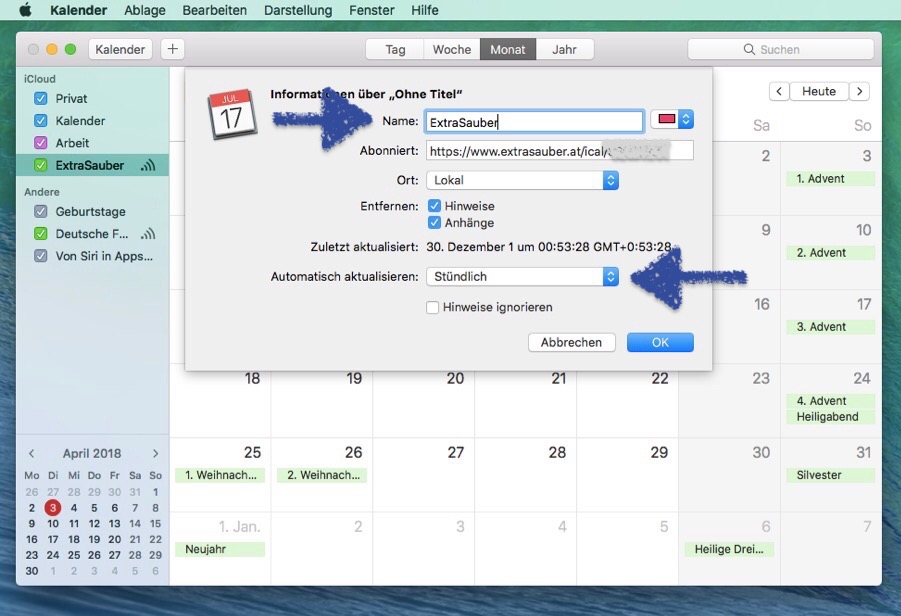Select day 15 in the mini calendar
The width and height of the screenshot is (901, 616).
click(155, 523)
